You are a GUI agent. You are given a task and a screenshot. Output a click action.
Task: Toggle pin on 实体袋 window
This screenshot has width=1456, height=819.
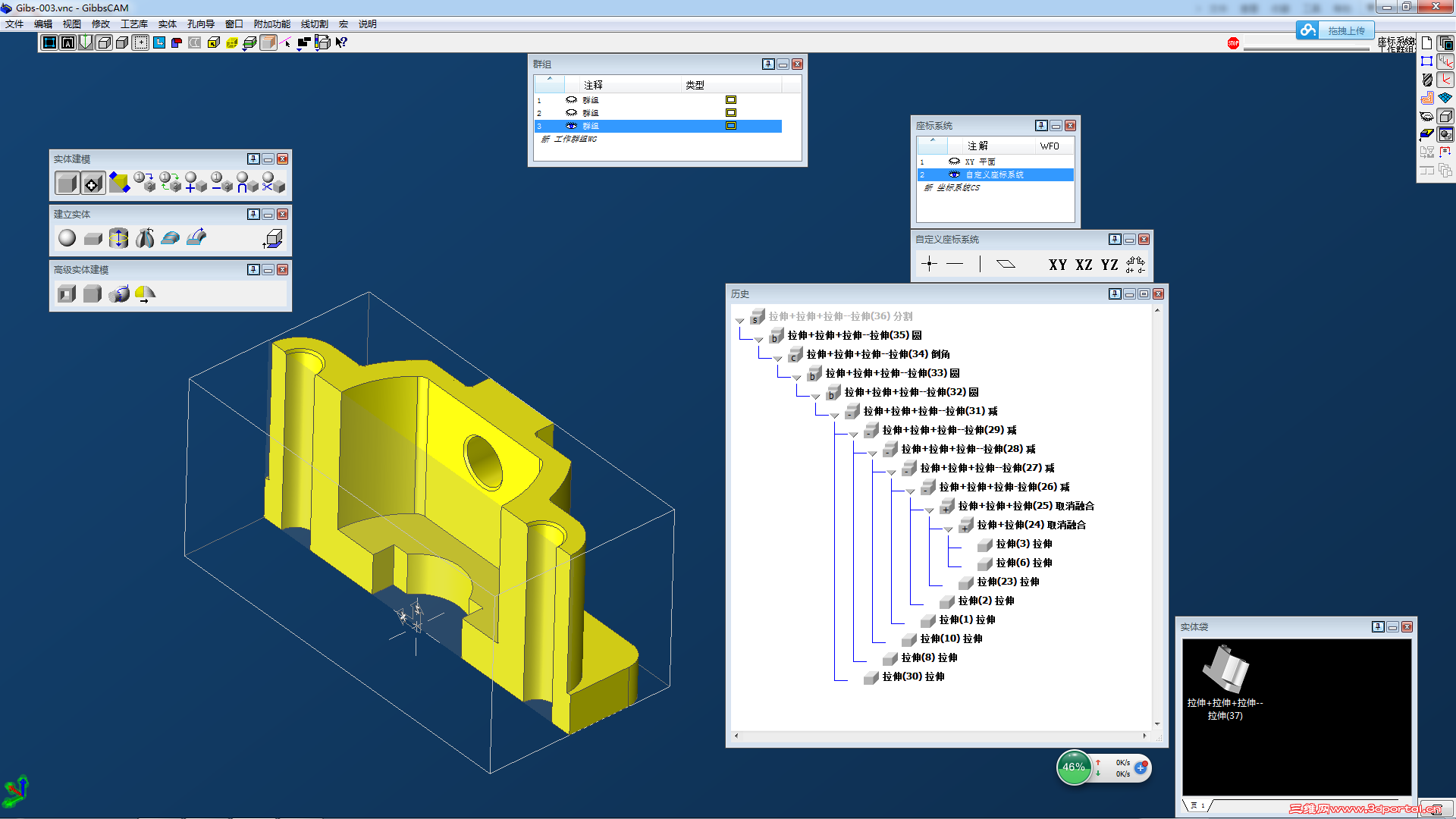click(1378, 626)
